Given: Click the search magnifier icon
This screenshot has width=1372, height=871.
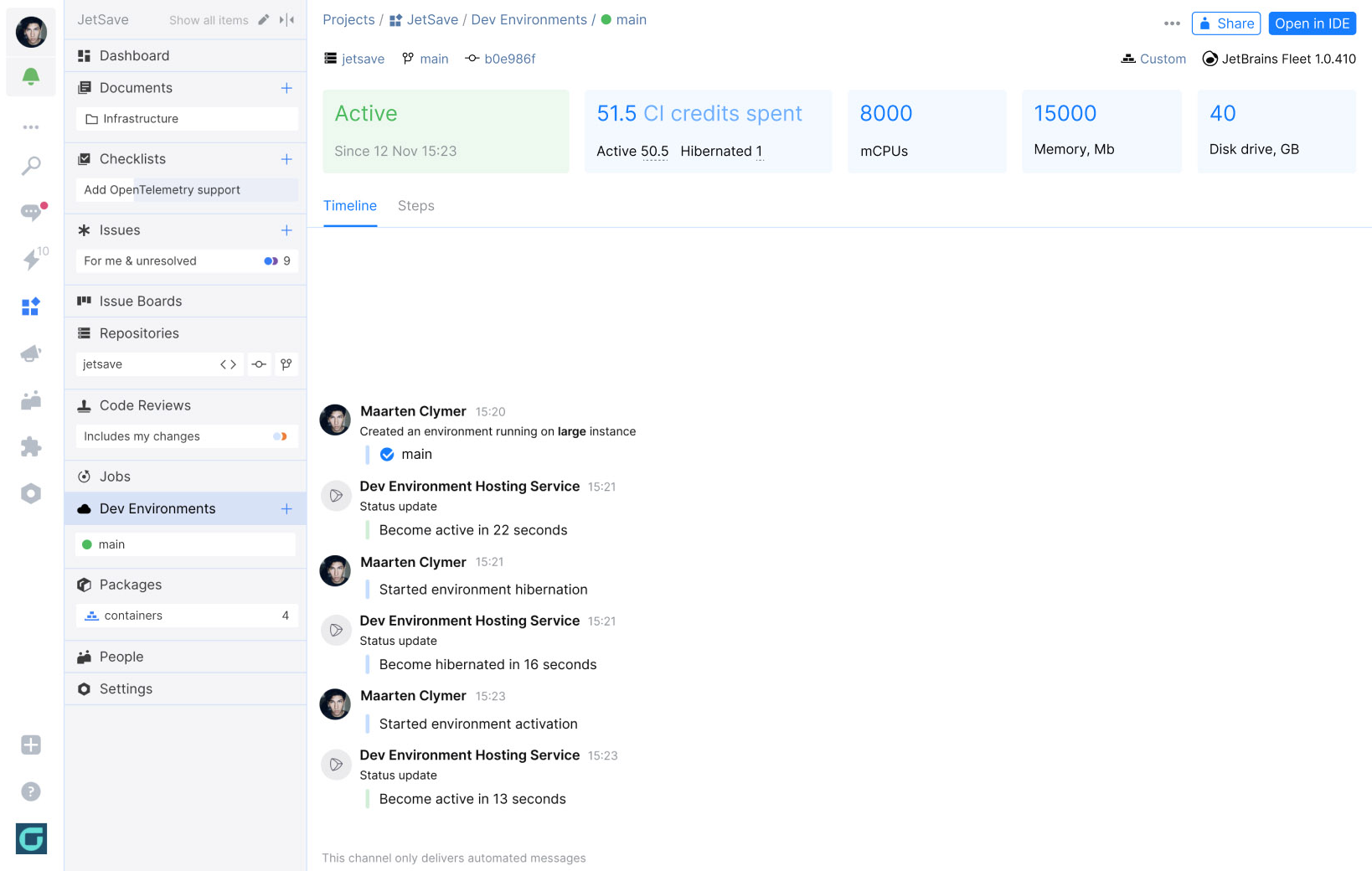Looking at the screenshot, I should 31,166.
